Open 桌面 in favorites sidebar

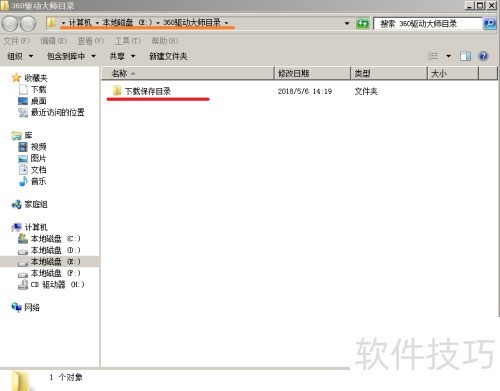(x=32, y=101)
